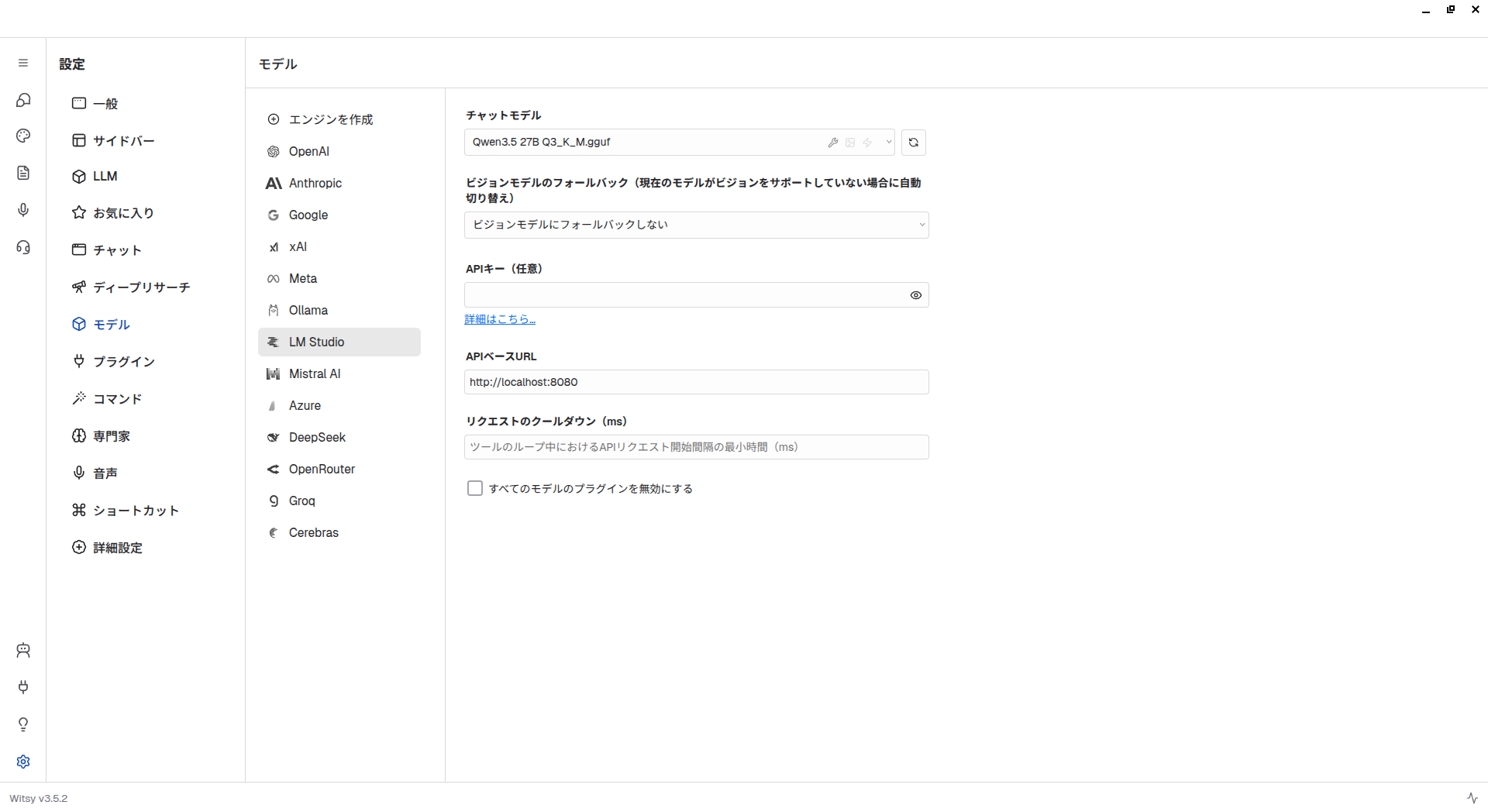1488x812 pixels.
Task: Open the palette design studio icon
Action: coord(23,136)
